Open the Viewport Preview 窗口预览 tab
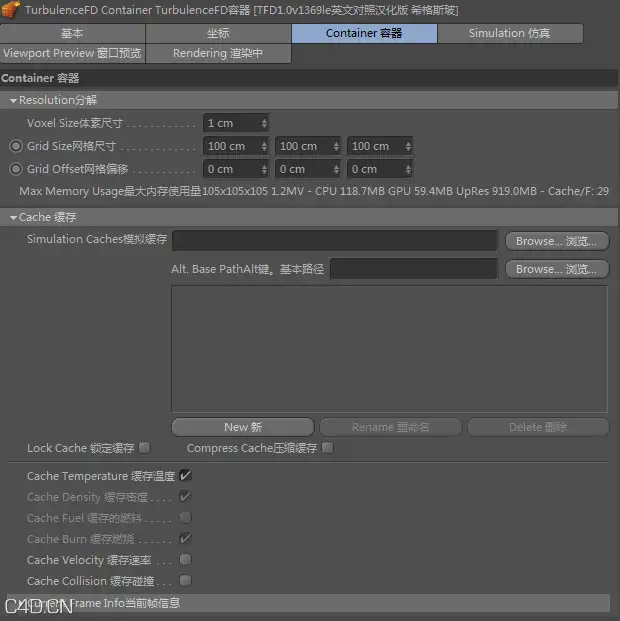Viewport: 620px width, 621px height. [72, 53]
